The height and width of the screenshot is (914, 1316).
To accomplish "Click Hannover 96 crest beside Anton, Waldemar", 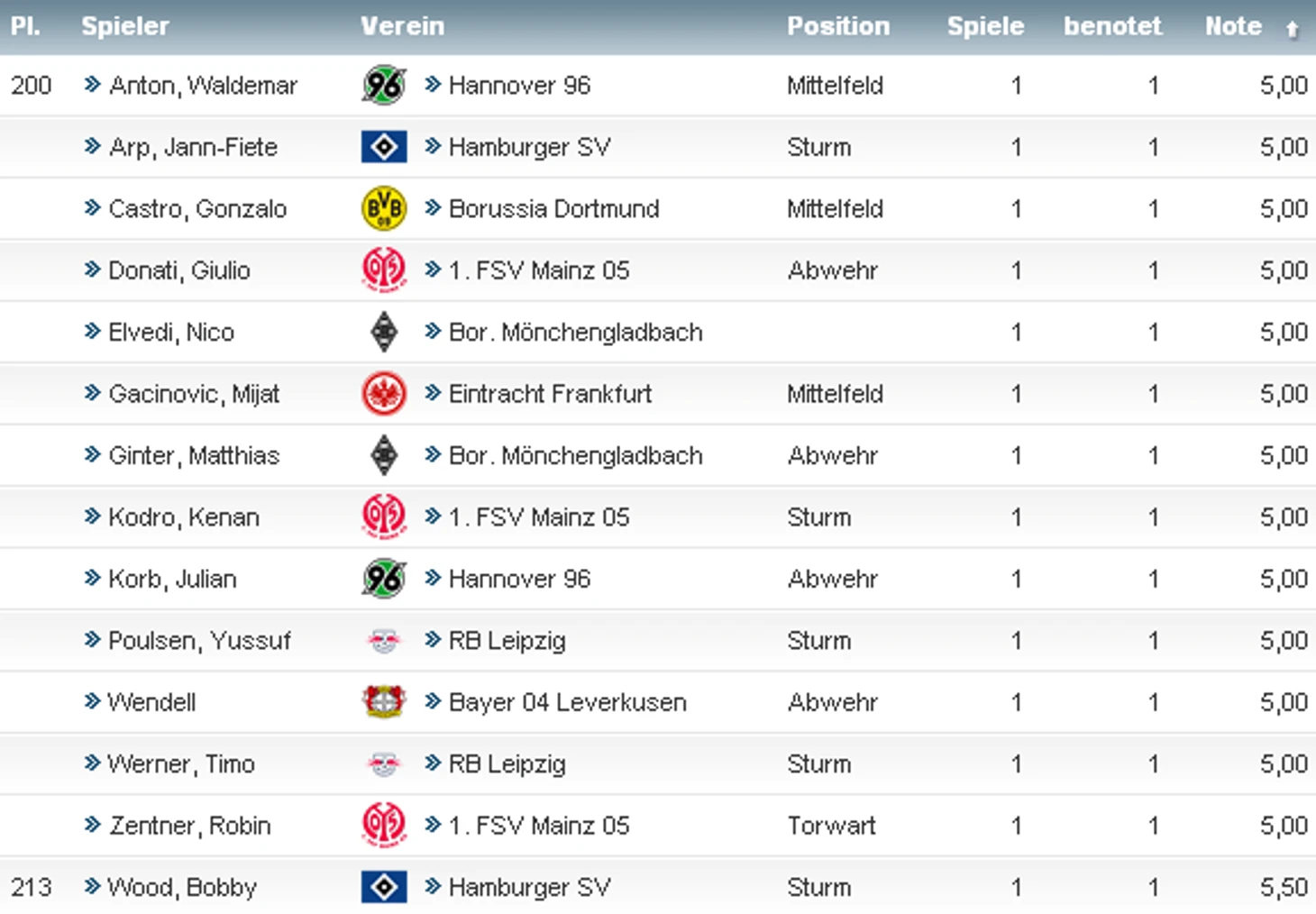I will point(384,86).
